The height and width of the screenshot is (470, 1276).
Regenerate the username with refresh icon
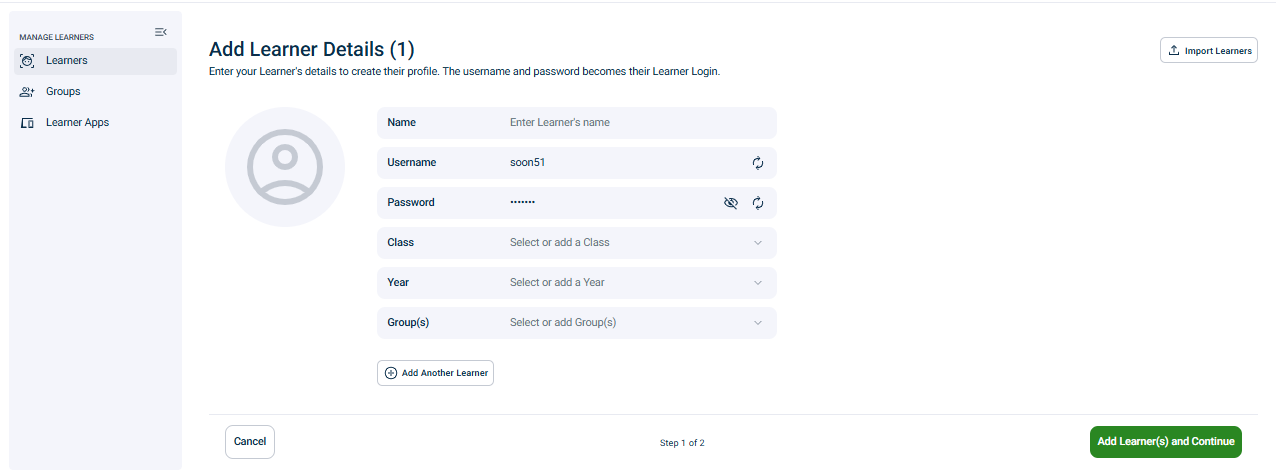[758, 163]
